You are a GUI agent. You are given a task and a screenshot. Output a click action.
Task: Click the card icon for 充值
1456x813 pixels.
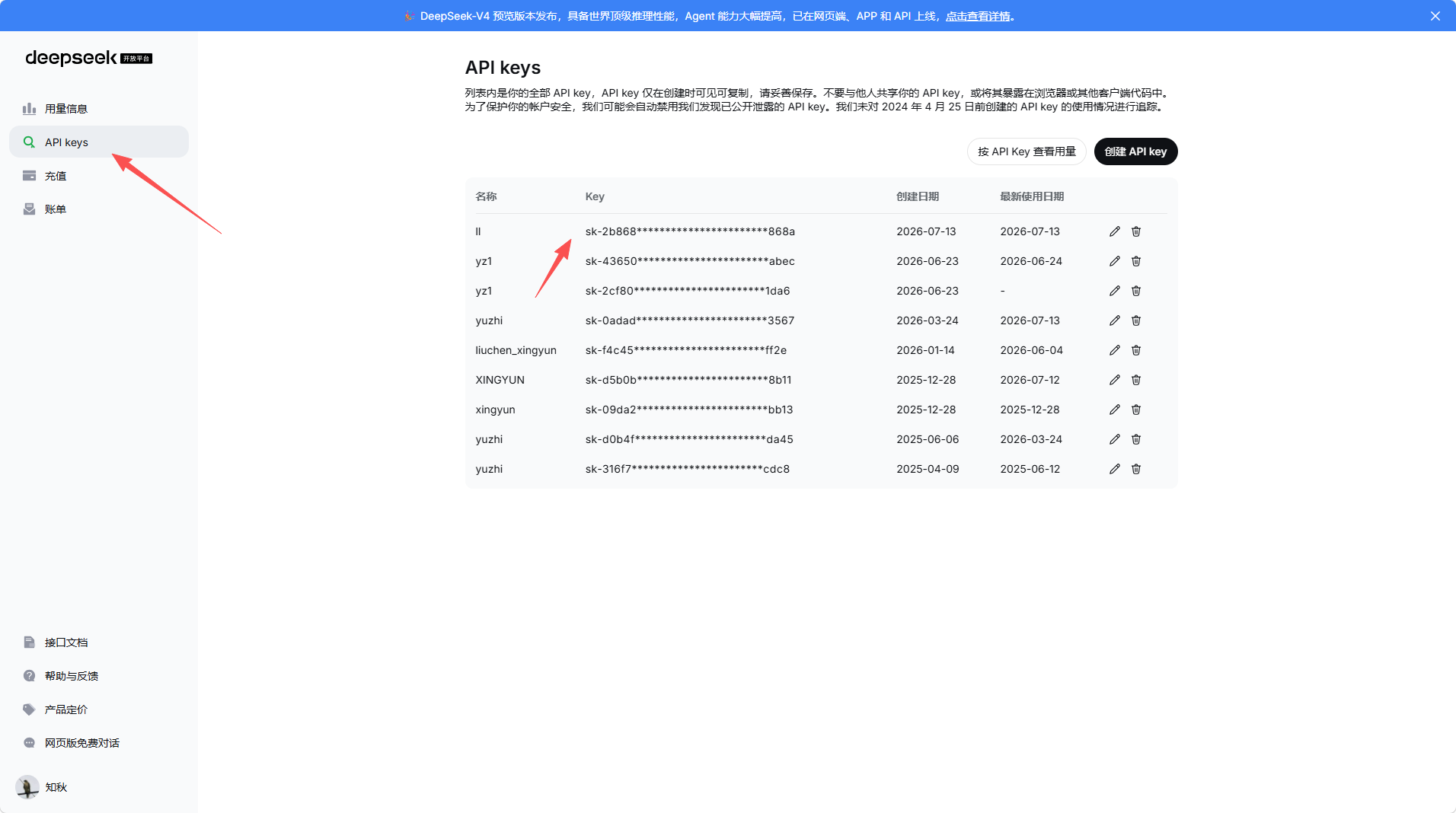click(x=29, y=176)
